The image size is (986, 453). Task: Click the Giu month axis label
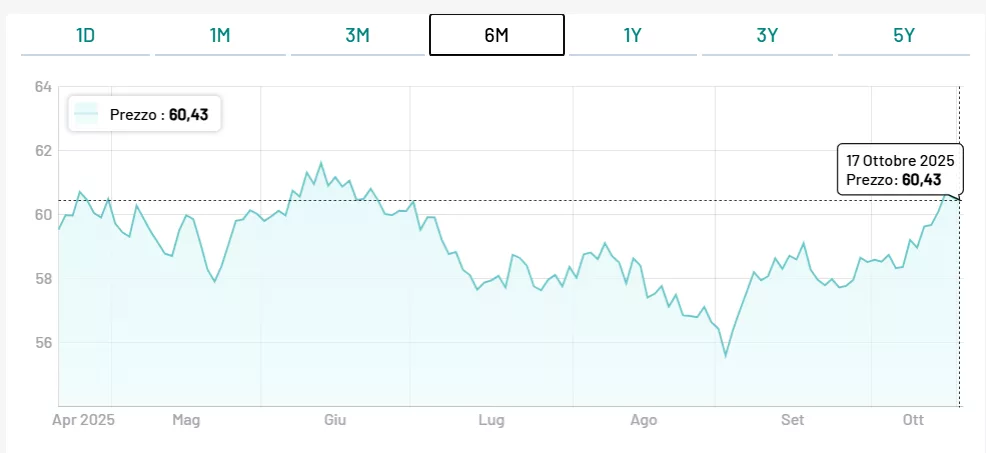point(335,420)
